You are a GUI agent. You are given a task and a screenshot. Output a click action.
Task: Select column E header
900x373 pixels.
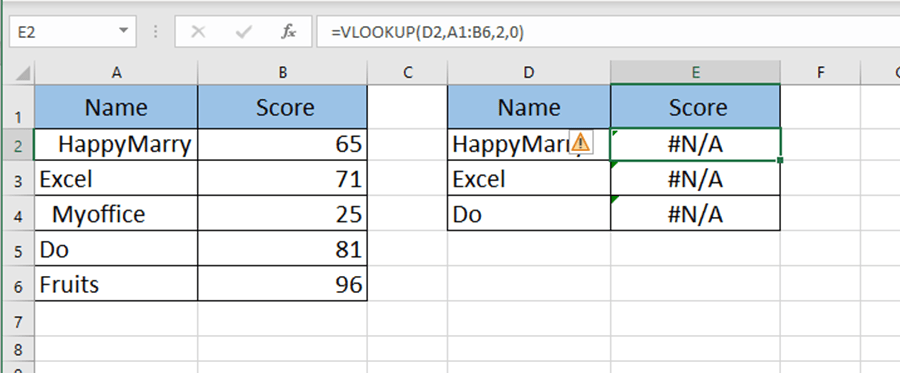pos(696,73)
